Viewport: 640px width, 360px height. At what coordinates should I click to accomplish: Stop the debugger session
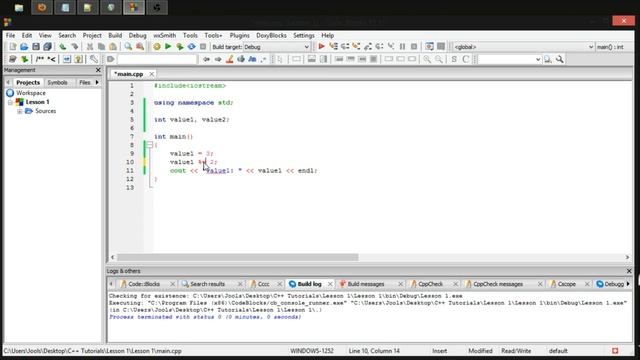point(414,47)
